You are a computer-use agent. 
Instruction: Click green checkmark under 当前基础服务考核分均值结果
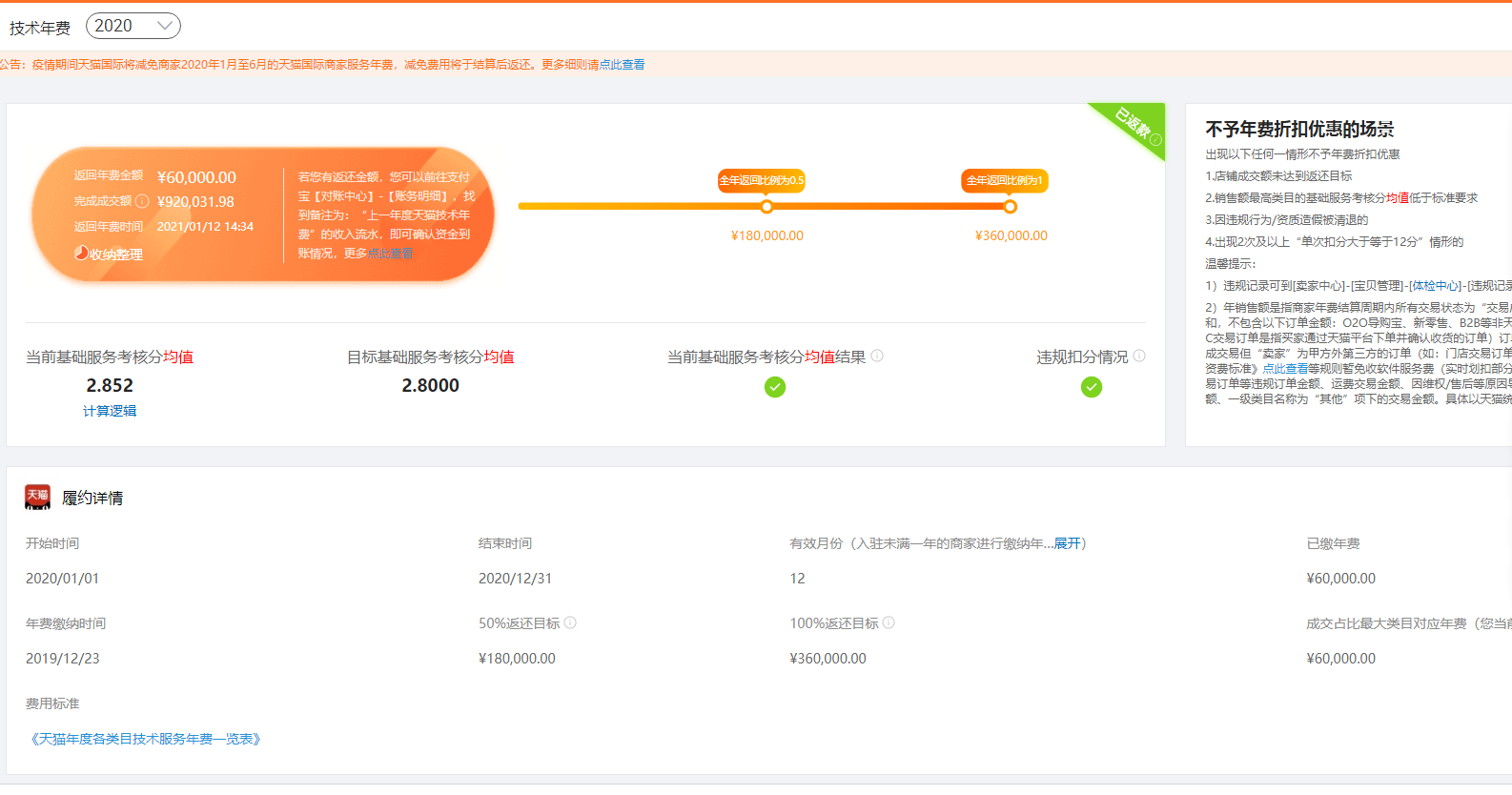click(x=775, y=387)
